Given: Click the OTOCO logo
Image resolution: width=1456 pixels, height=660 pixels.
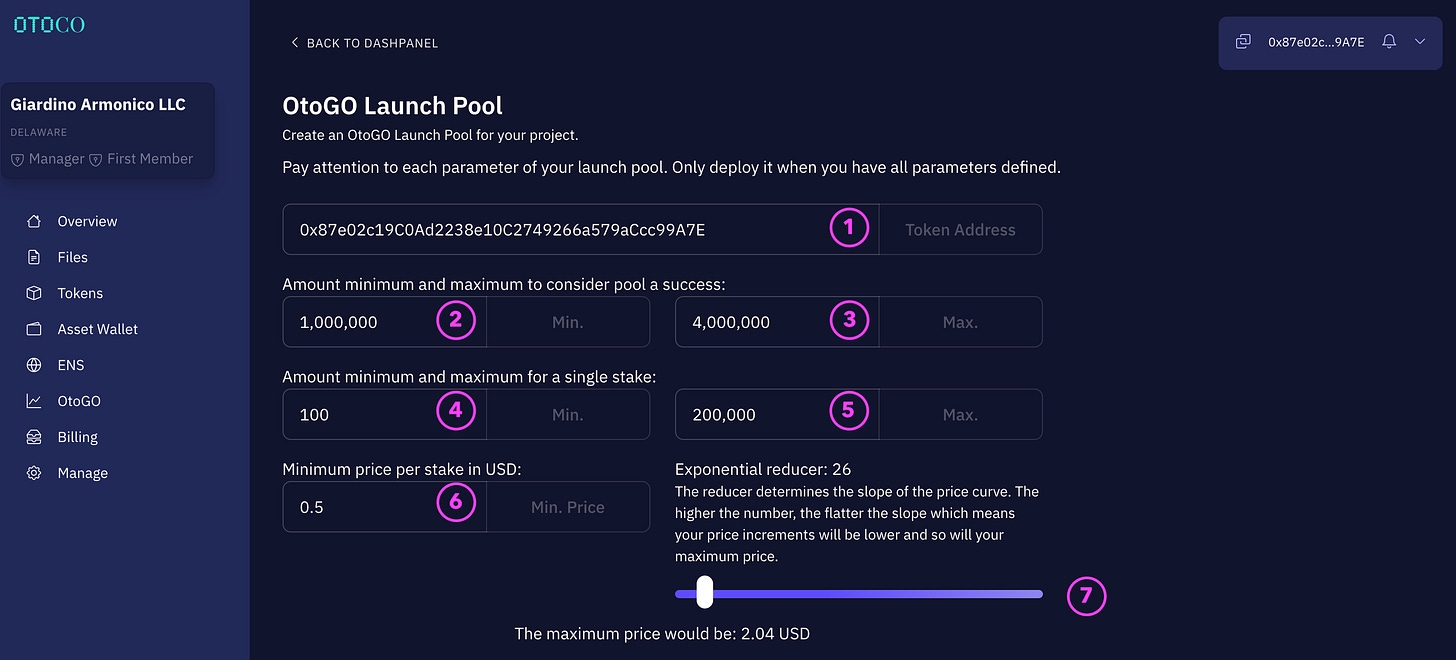Looking at the screenshot, I should click(49, 26).
